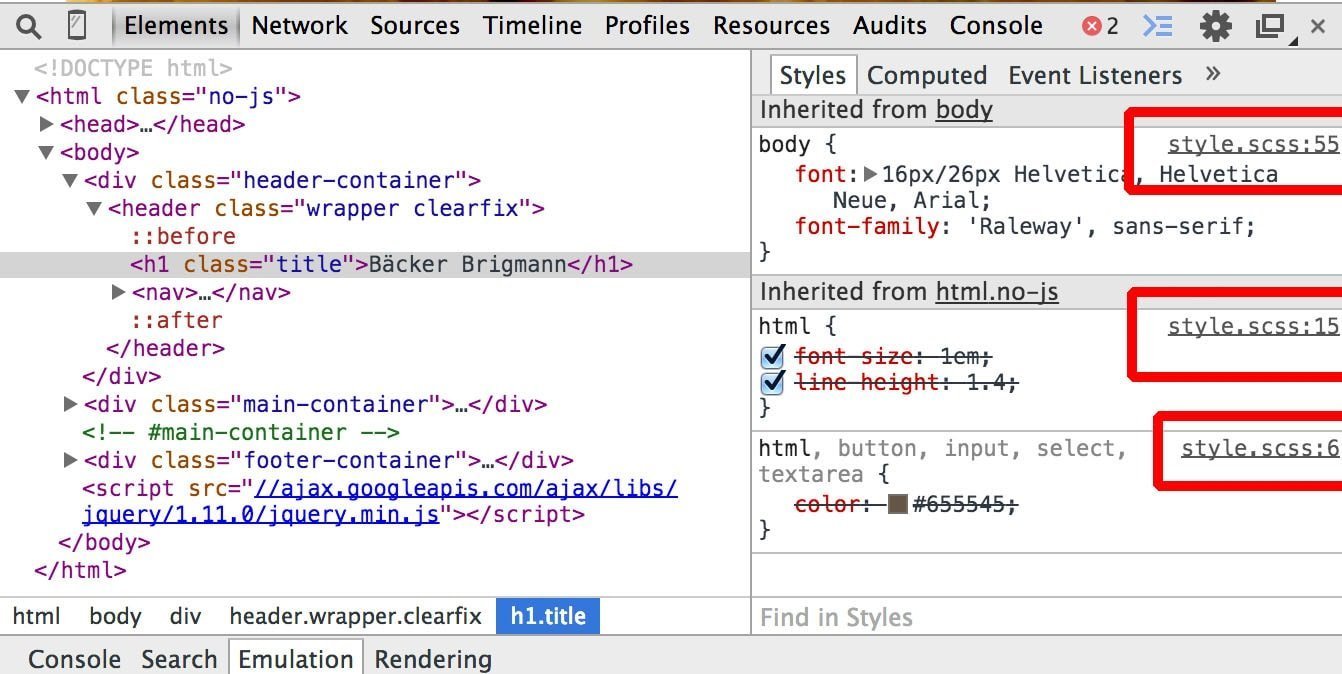This screenshot has height=674, width=1342.
Task: Select the Styles sidebar tab
Action: click(812, 75)
